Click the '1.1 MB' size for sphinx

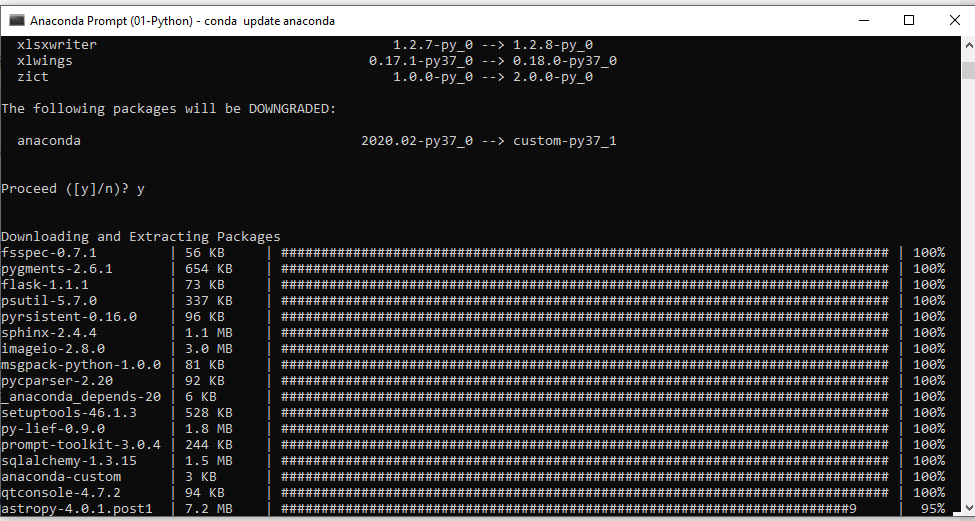[209, 333]
